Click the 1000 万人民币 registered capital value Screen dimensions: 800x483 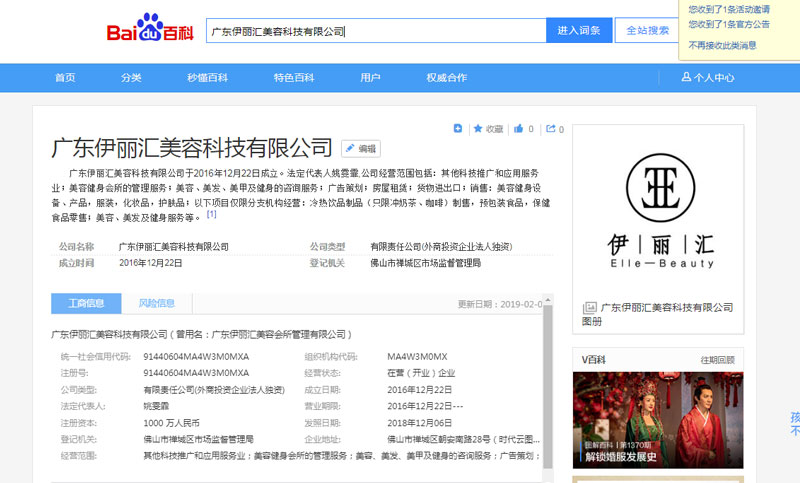click(171, 423)
